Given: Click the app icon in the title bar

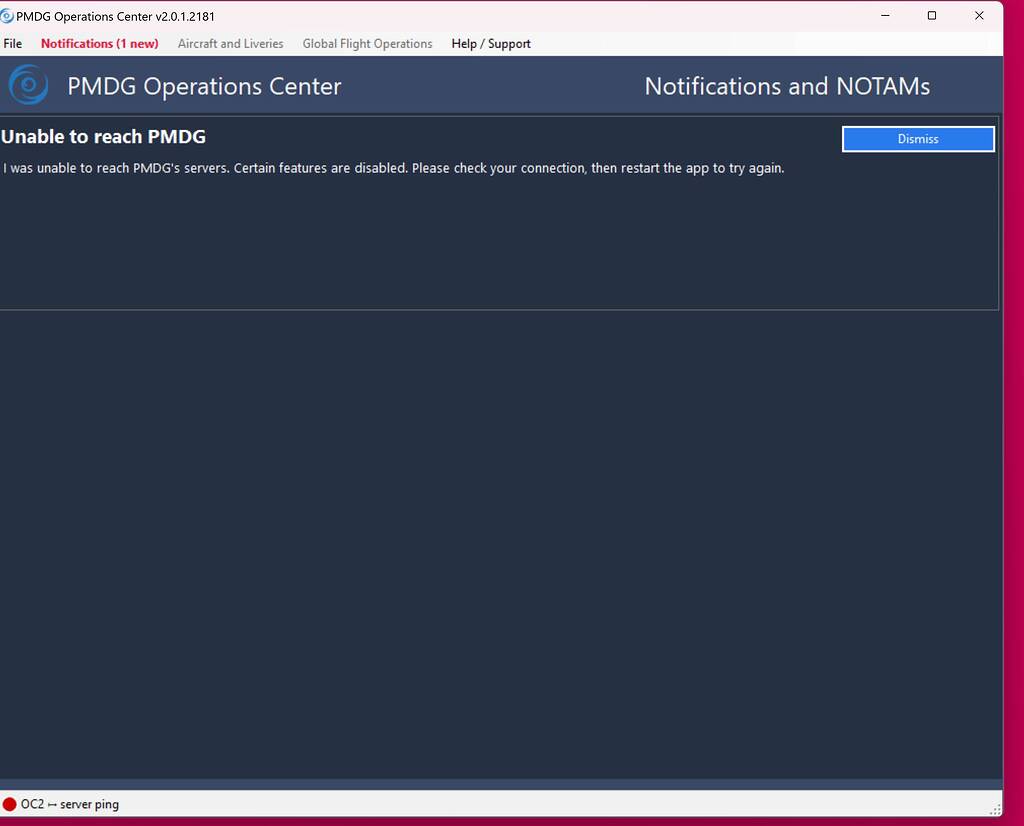Looking at the screenshot, I should tap(10, 15).
